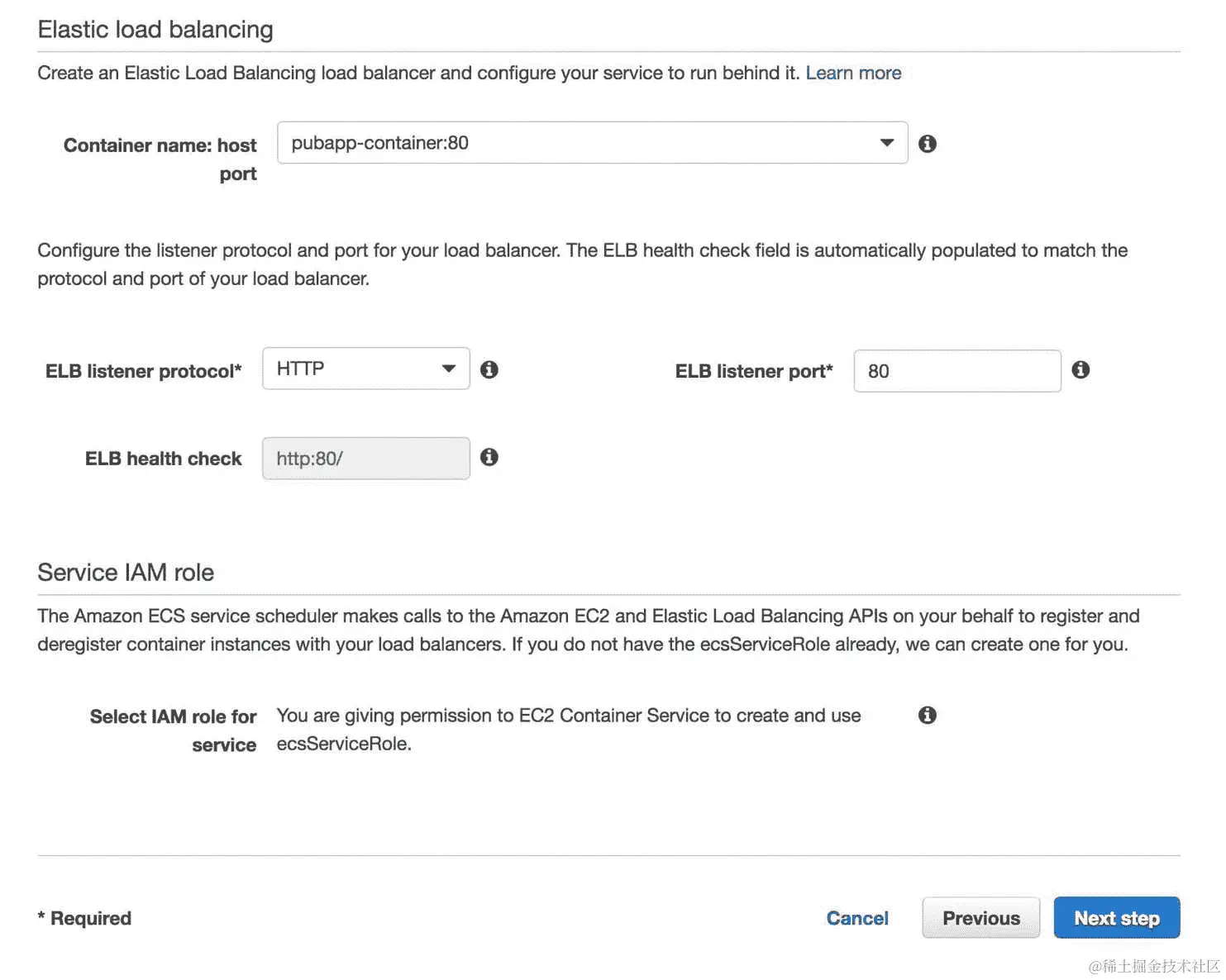1226x980 pixels.
Task: Click the Cancel link
Action: pos(857,918)
